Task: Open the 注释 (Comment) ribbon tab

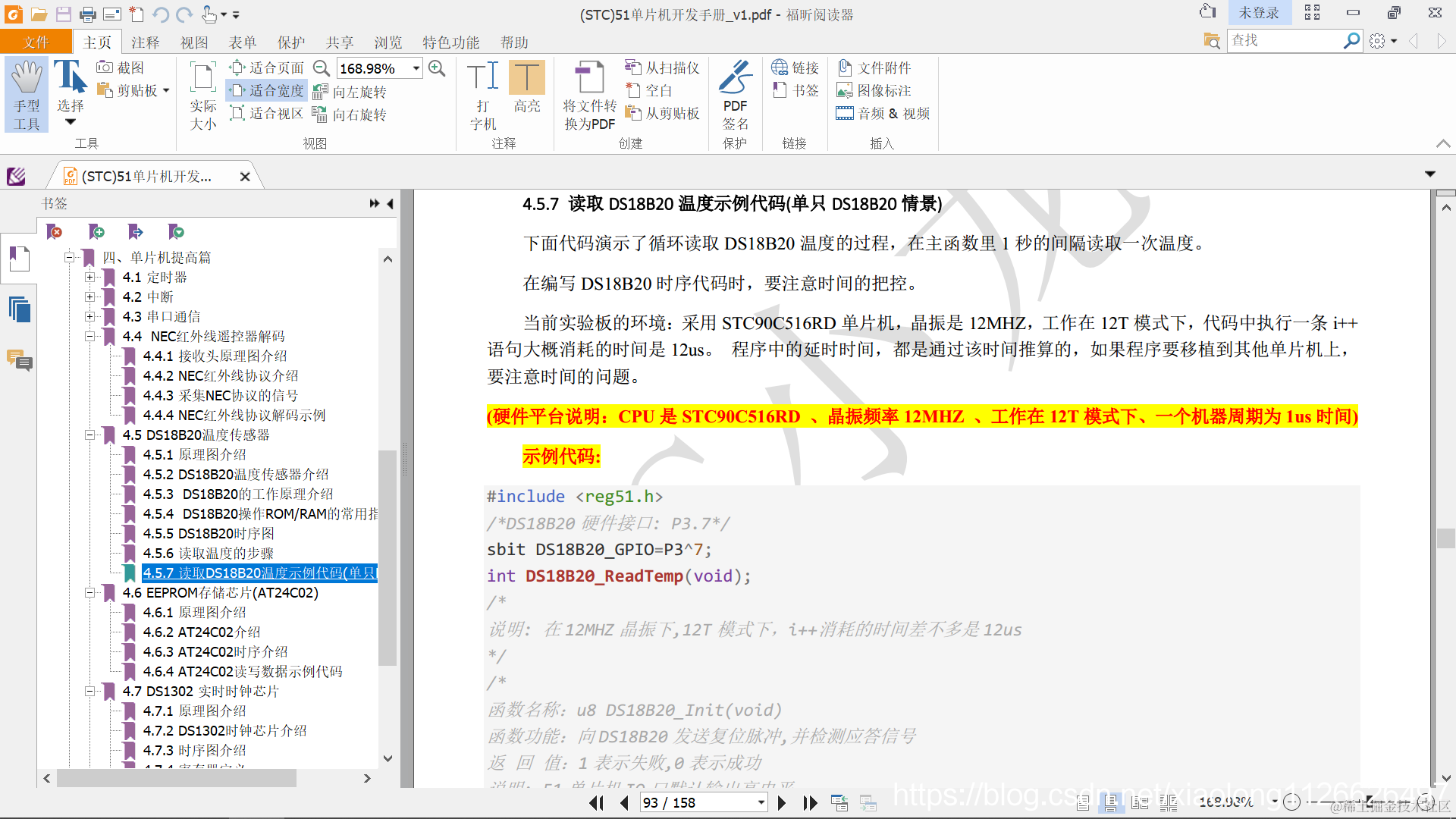Action: (145, 42)
